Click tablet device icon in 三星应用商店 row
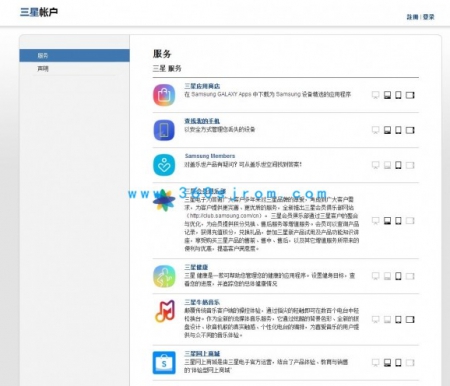The image size is (450, 386). tap(410, 95)
